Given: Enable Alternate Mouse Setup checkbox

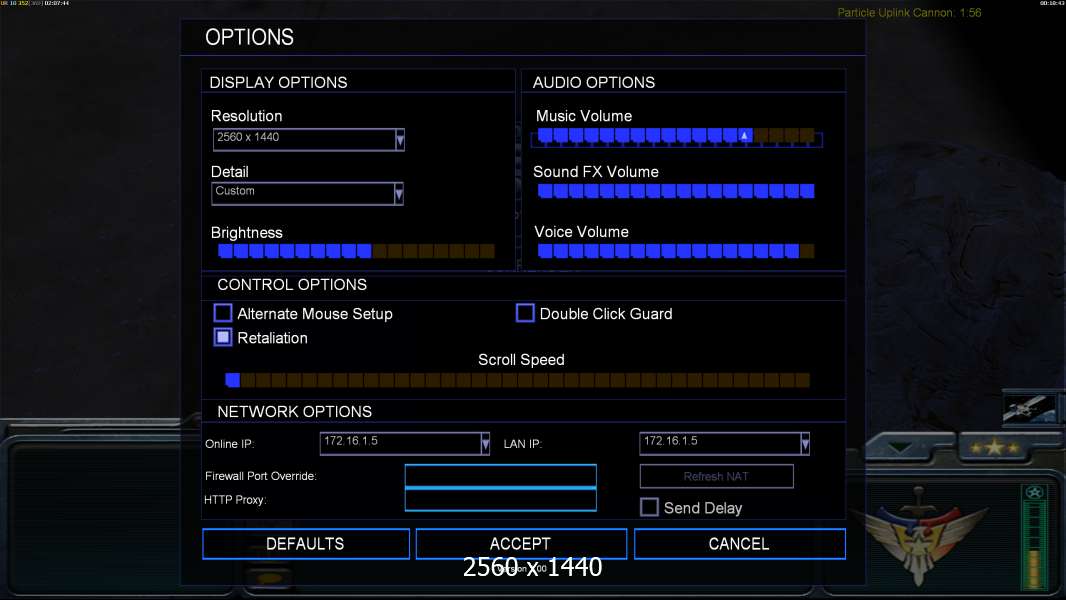Looking at the screenshot, I should 223,313.
